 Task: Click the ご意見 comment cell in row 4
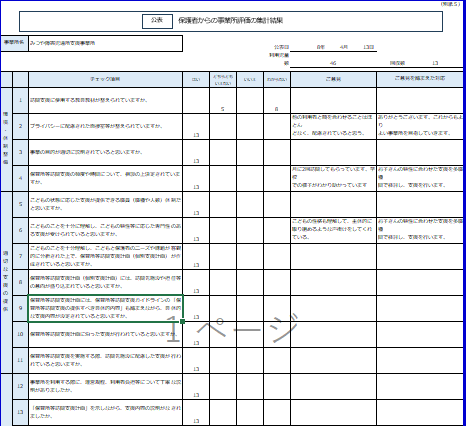334,178
